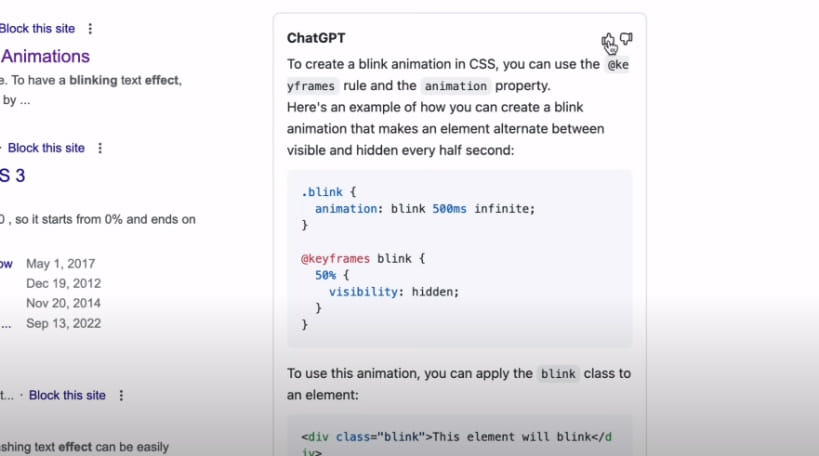This screenshot has width=819, height=456.
Task: Click the 'Dec 19, 2012' date entry
Action: 64,284
